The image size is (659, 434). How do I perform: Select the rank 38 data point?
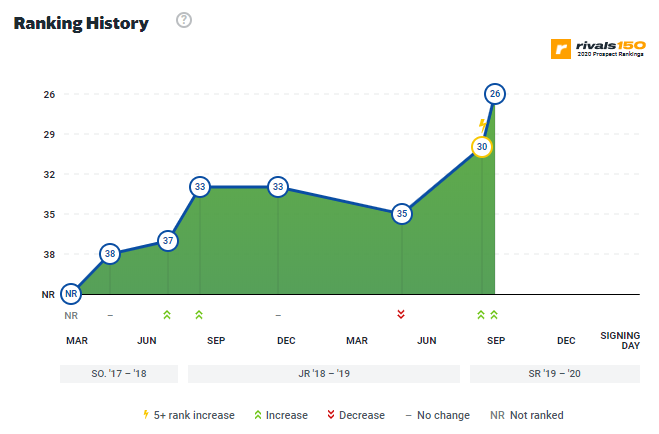[x=110, y=254]
